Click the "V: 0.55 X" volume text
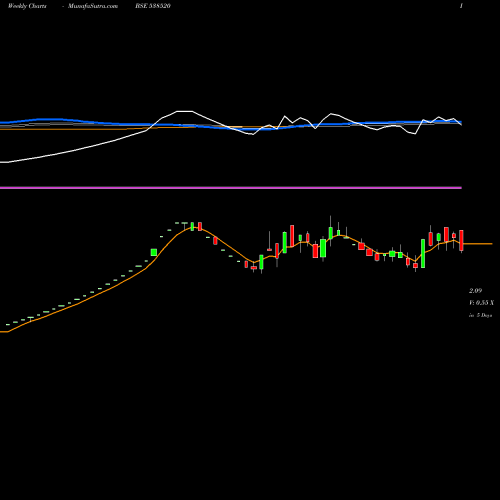The height and width of the screenshot is (500, 500). (x=481, y=303)
